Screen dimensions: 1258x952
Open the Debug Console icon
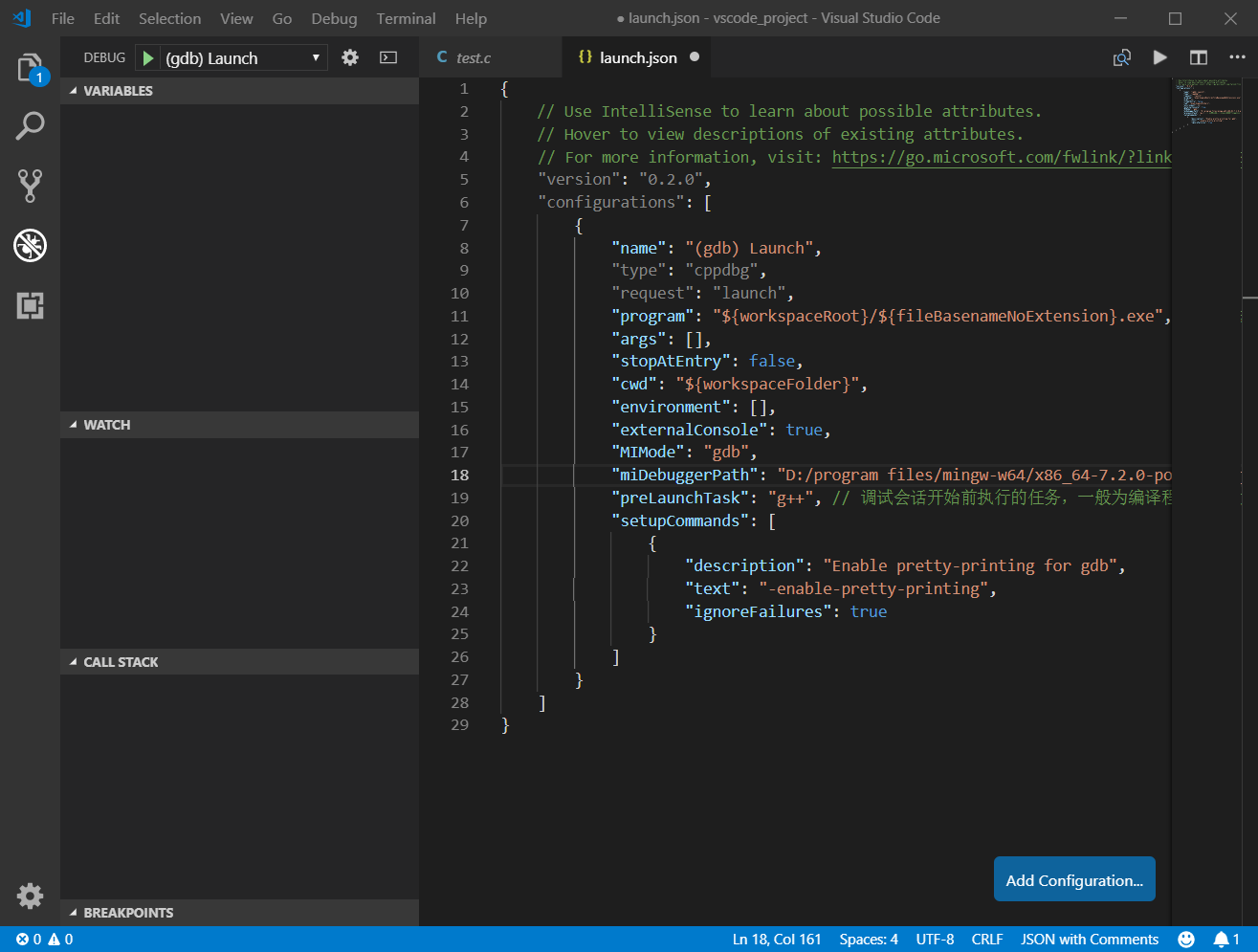point(388,57)
